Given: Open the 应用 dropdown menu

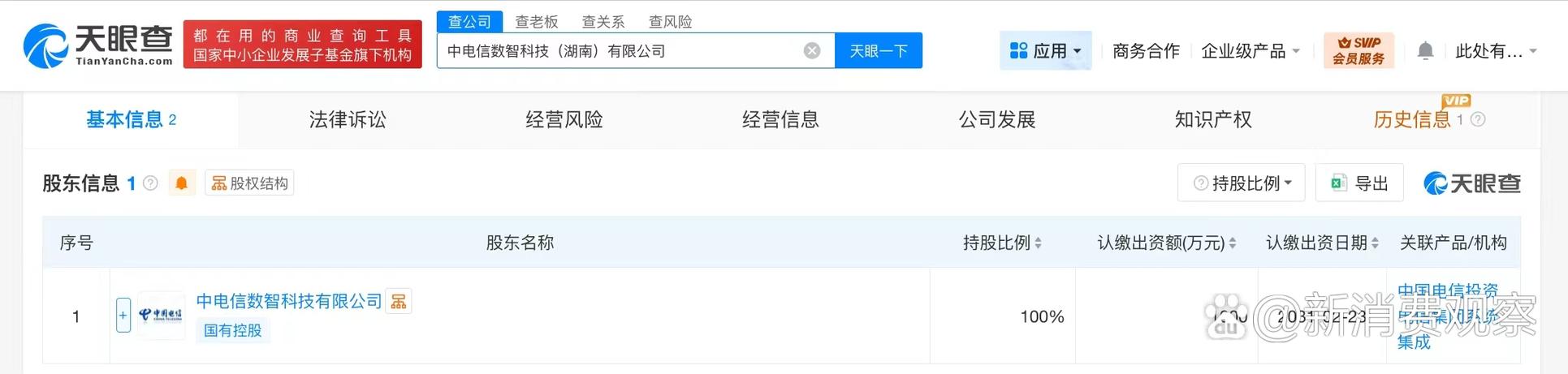Looking at the screenshot, I should (1045, 51).
